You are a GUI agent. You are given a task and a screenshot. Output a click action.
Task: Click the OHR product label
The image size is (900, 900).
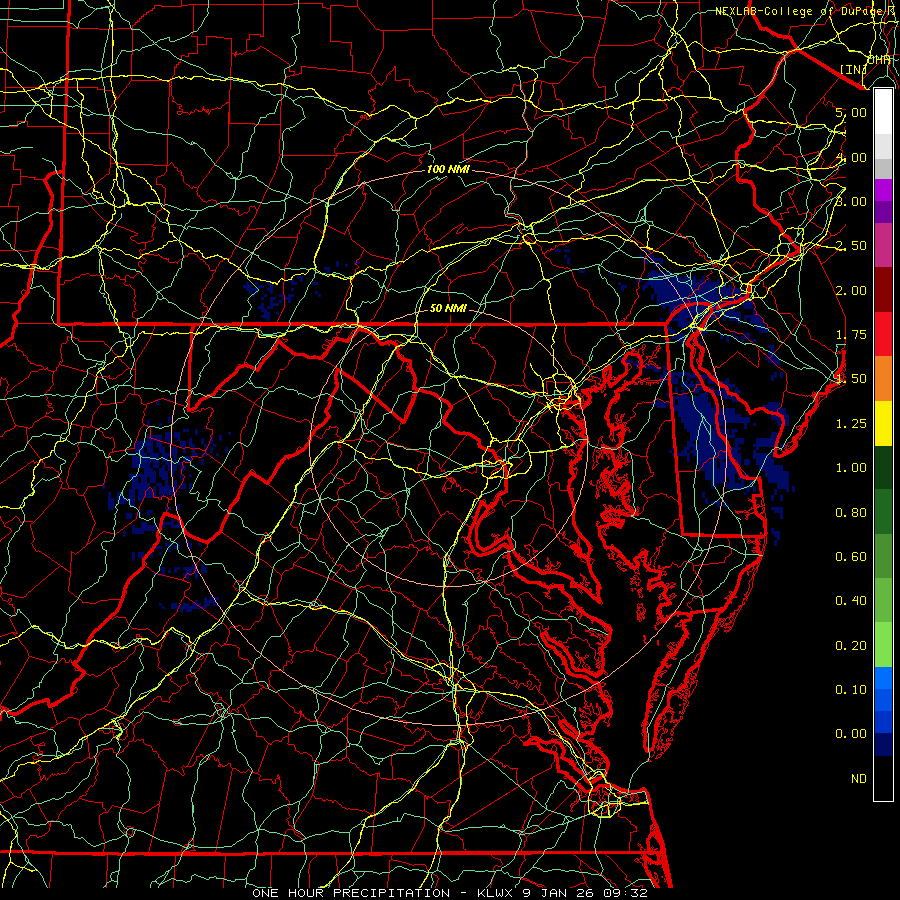coord(878,60)
